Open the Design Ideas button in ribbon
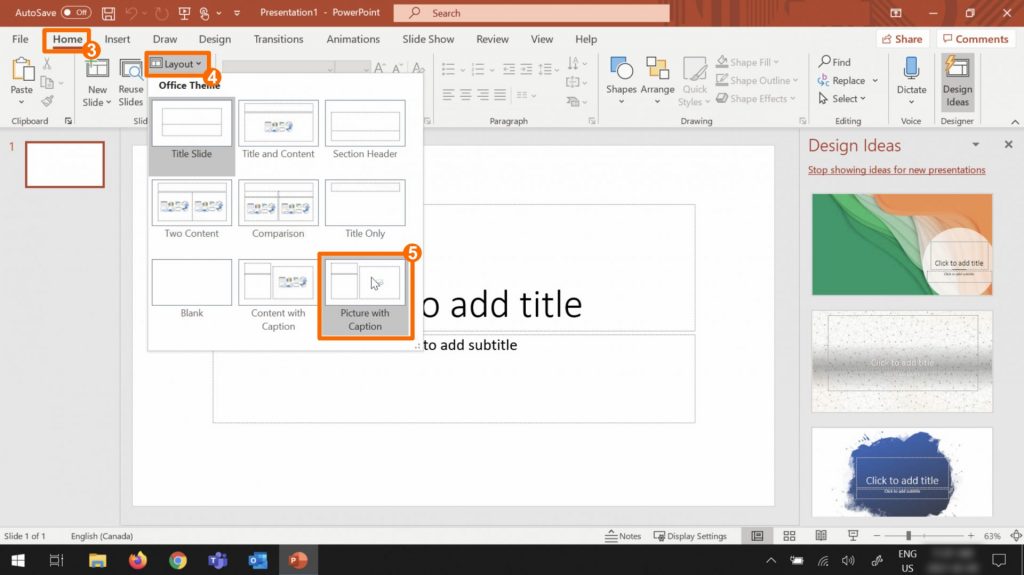 click(957, 81)
